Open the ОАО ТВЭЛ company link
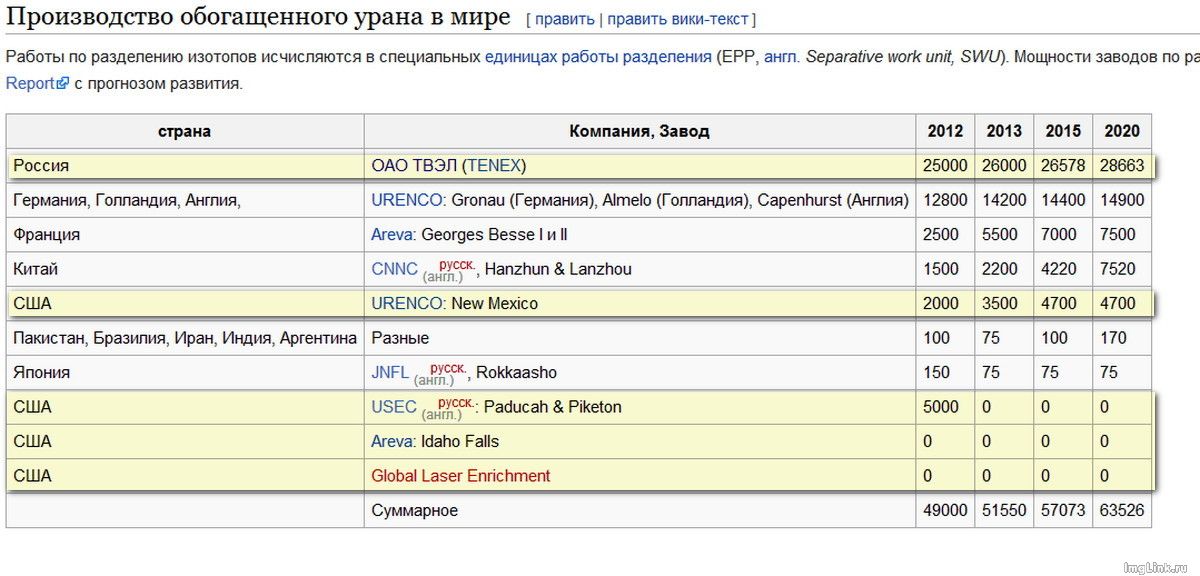Viewport: 1200px width, 576px height. click(x=416, y=166)
